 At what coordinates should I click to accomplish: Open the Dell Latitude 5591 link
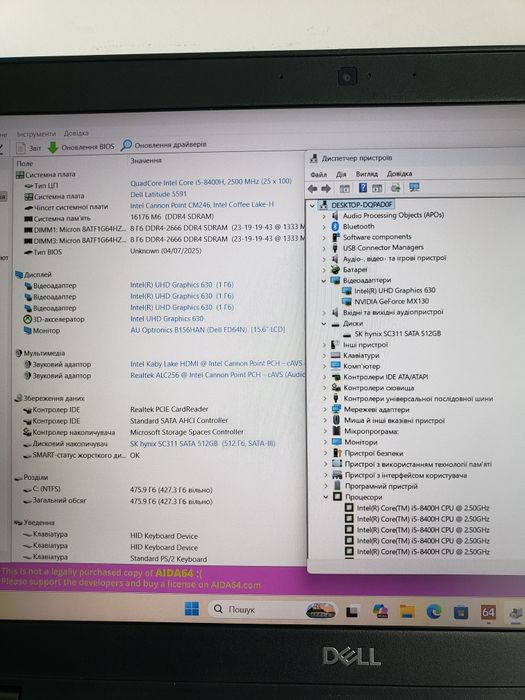coord(158,194)
